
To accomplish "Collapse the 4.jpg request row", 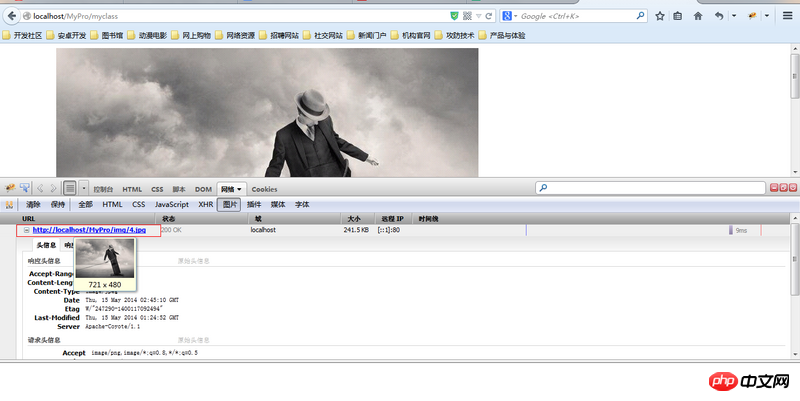I will pyautogui.click(x=27, y=230).
